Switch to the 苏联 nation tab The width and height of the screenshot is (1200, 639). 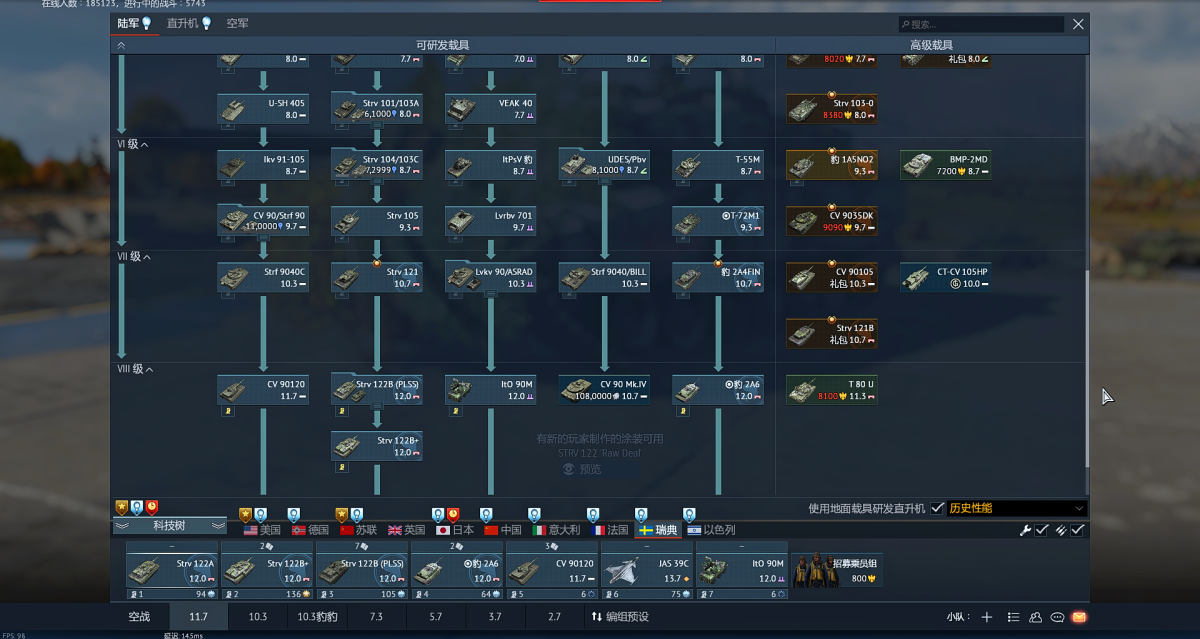pos(360,530)
